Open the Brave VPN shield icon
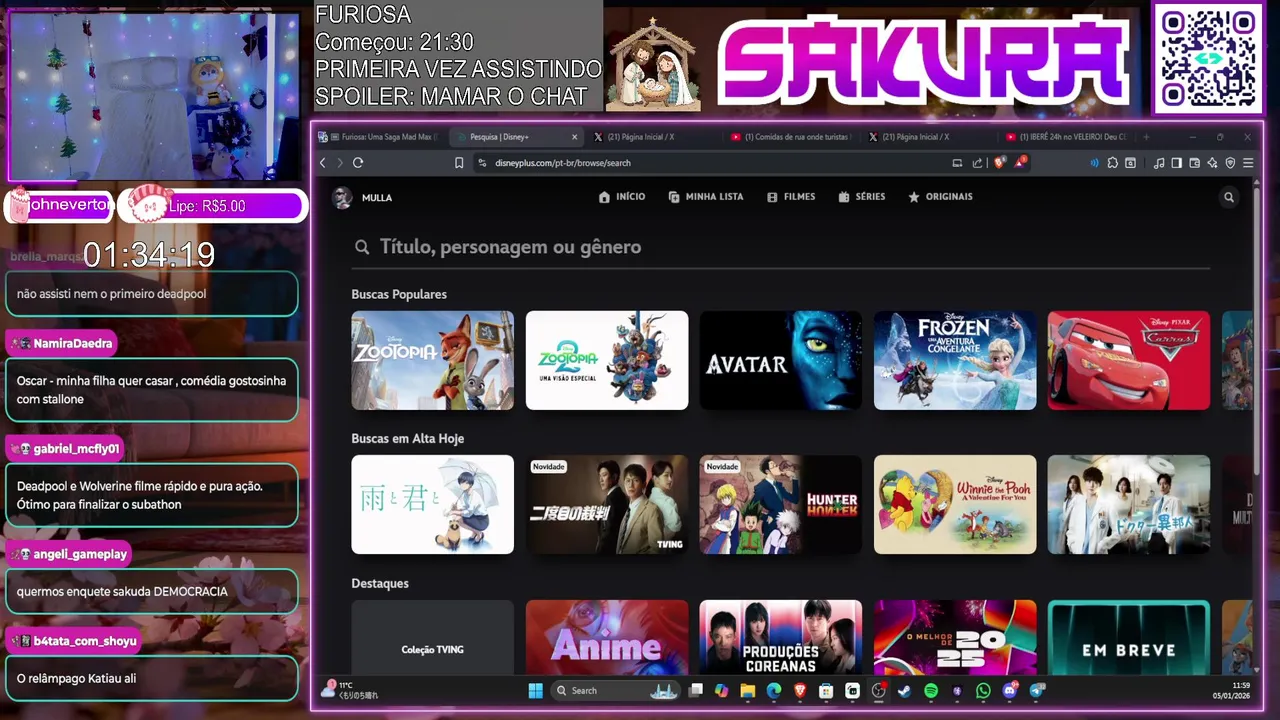Viewport: 1280px width, 720px height. pos(1230,163)
